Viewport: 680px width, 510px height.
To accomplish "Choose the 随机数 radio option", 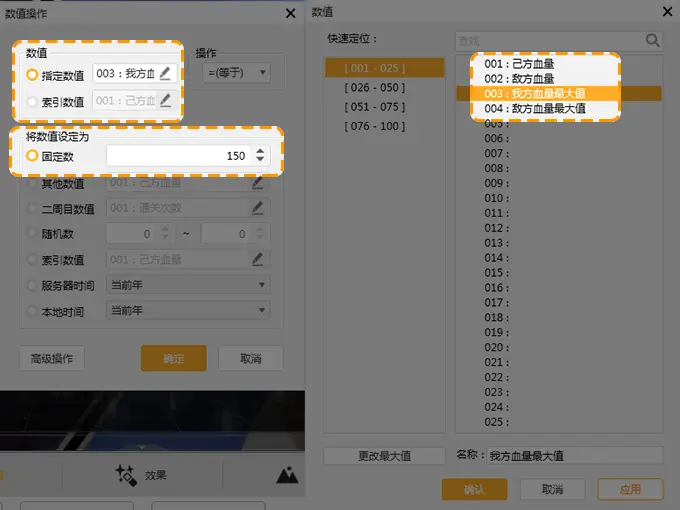I will click(x=33, y=234).
